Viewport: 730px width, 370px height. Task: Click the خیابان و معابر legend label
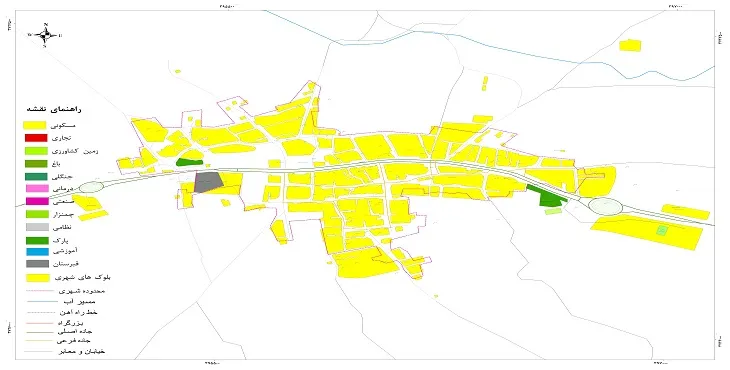[81, 351]
